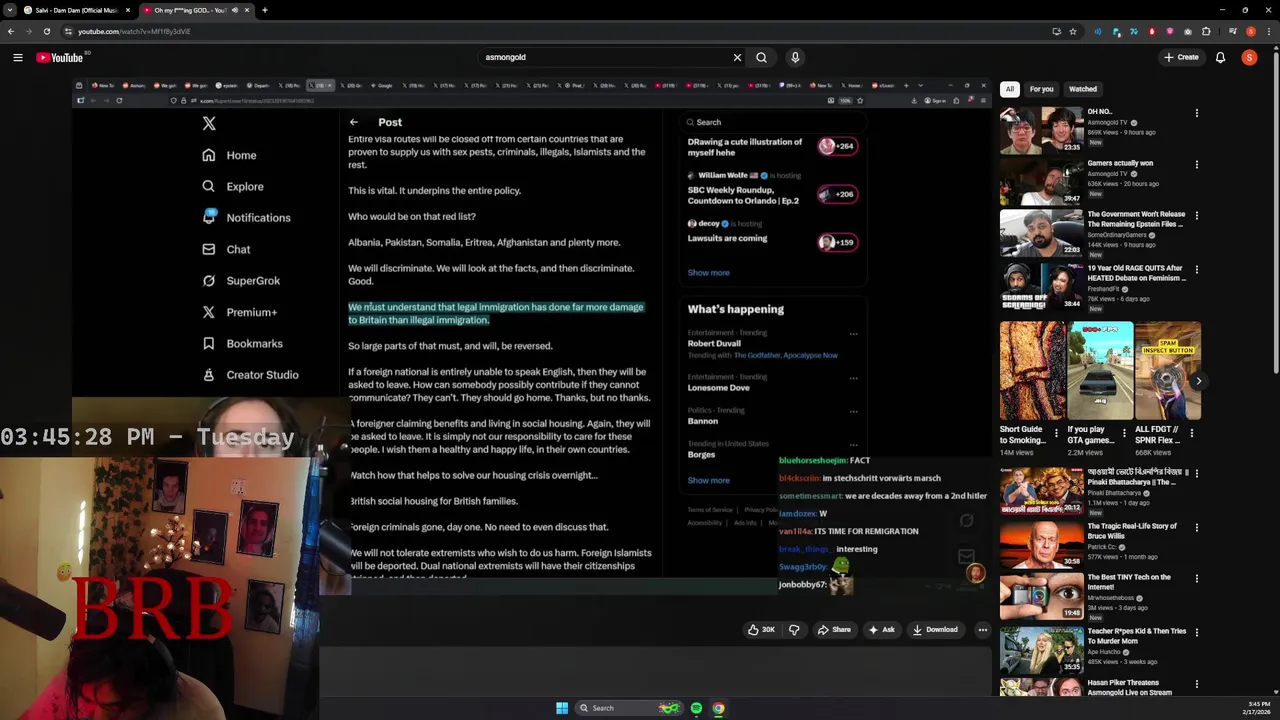
Task: Open Chrome extensions puzzle menu
Action: [x=1206, y=31]
